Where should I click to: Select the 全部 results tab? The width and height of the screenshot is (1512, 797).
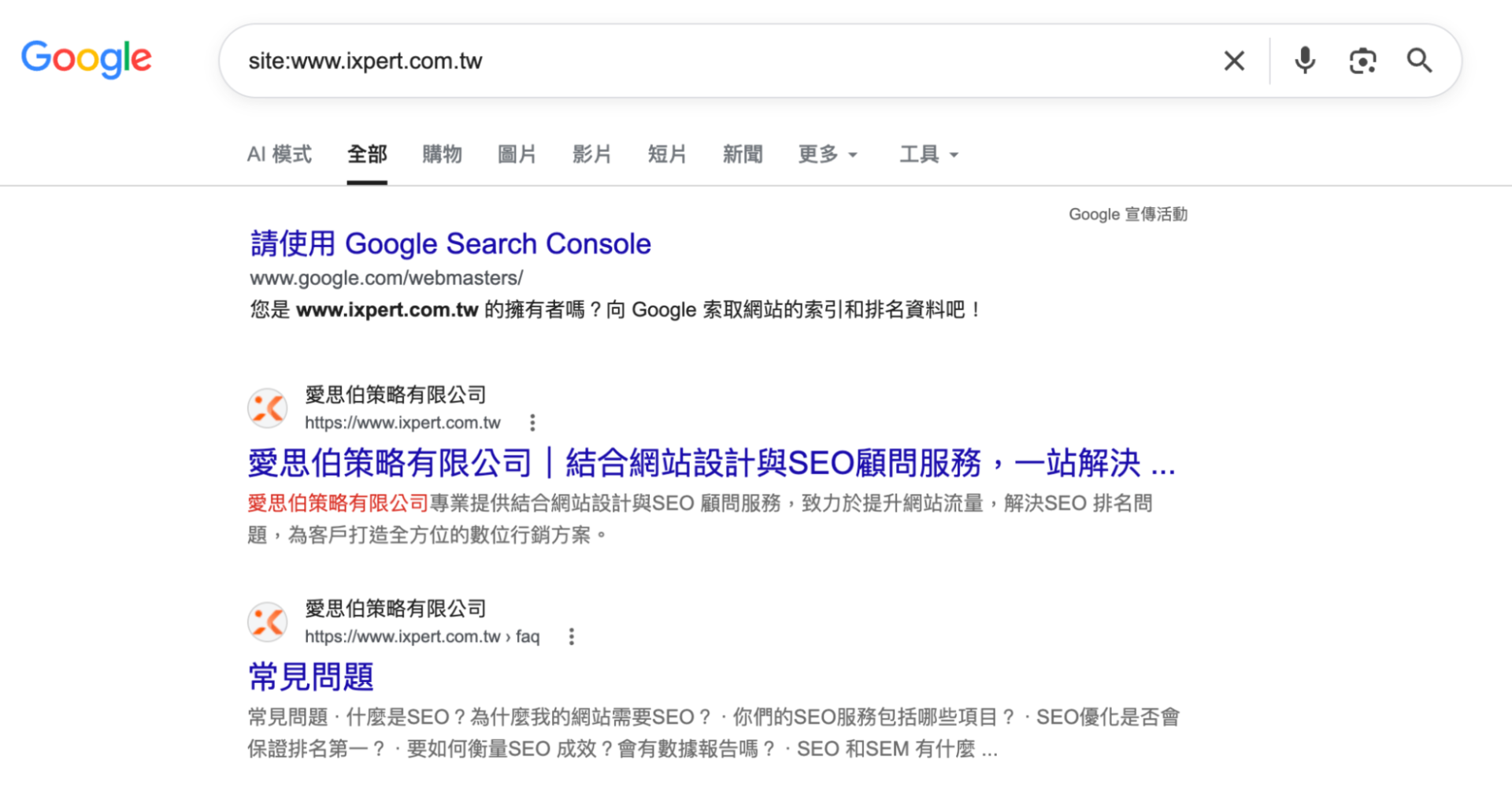click(x=367, y=154)
